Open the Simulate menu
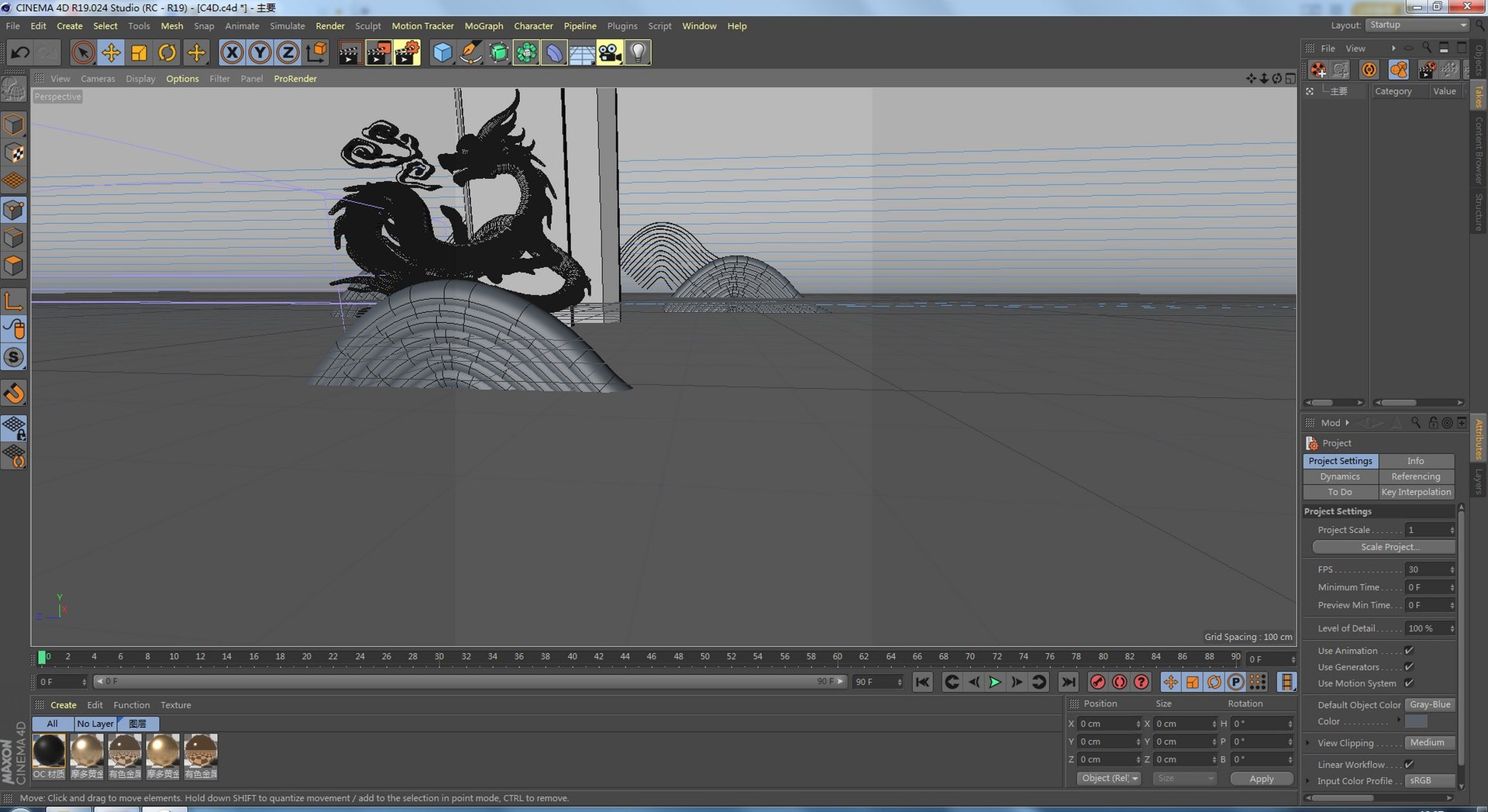 coord(288,26)
